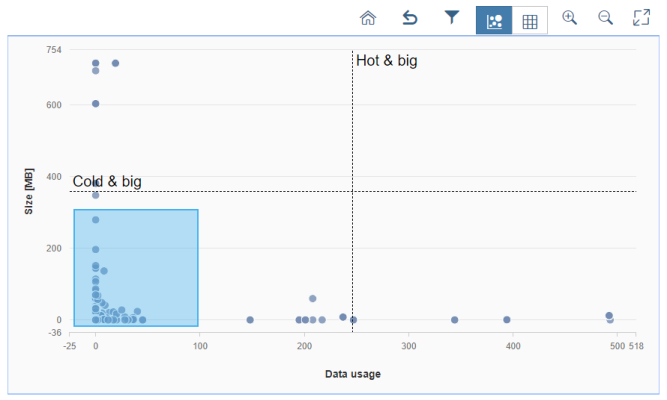Click the bubble near 345 data usage
The width and height of the screenshot is (667, 400).
454,320
